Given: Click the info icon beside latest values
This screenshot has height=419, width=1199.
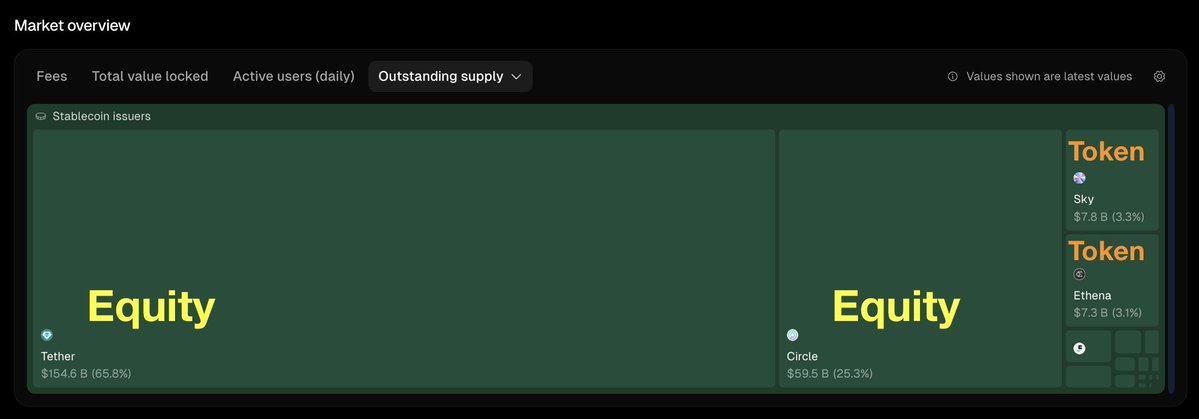Looking at the screenshot, I should click(952, 76).
